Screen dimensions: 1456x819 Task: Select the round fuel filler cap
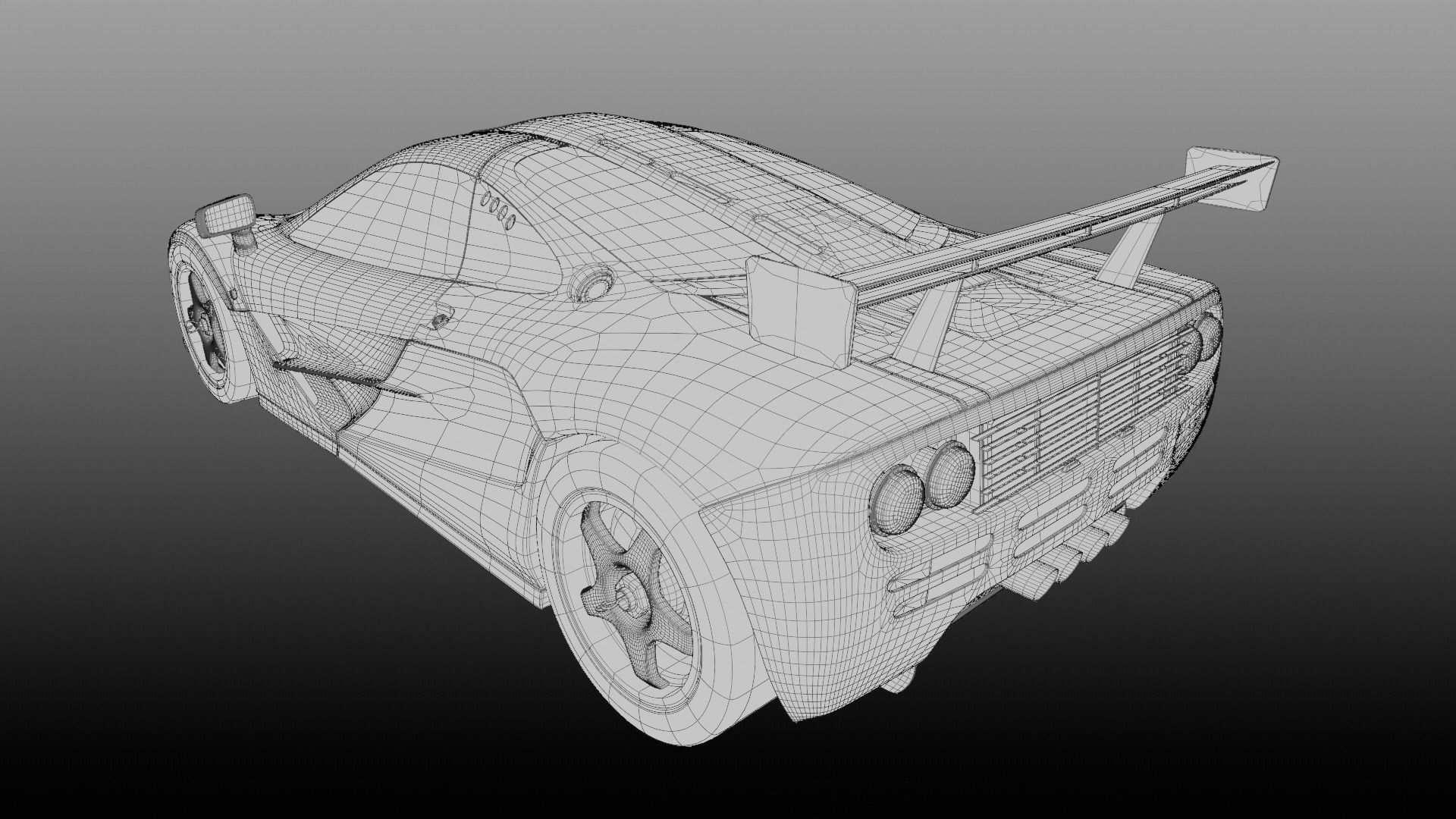(x=592, y=284)
